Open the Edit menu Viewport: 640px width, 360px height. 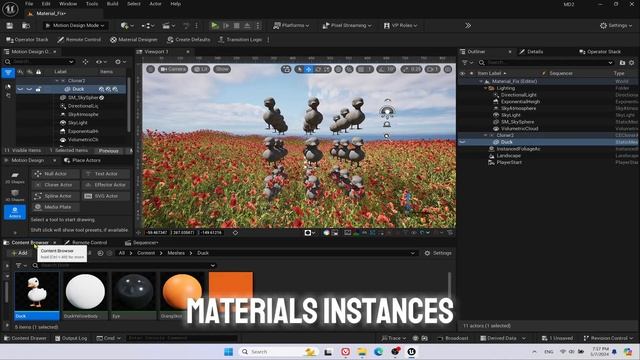tap(46, 4)
